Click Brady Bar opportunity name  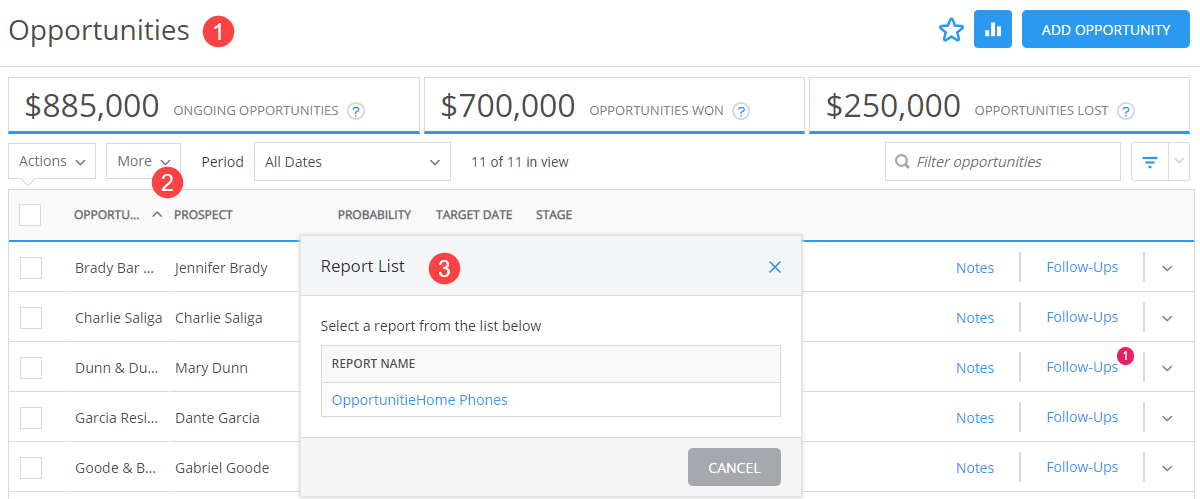tap(115, 268)
